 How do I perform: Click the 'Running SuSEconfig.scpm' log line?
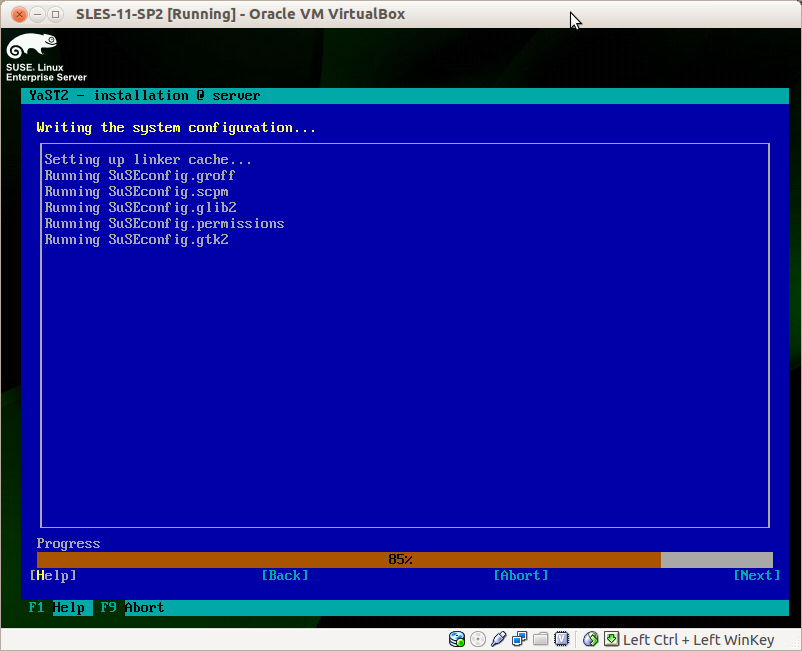(137, 192)
